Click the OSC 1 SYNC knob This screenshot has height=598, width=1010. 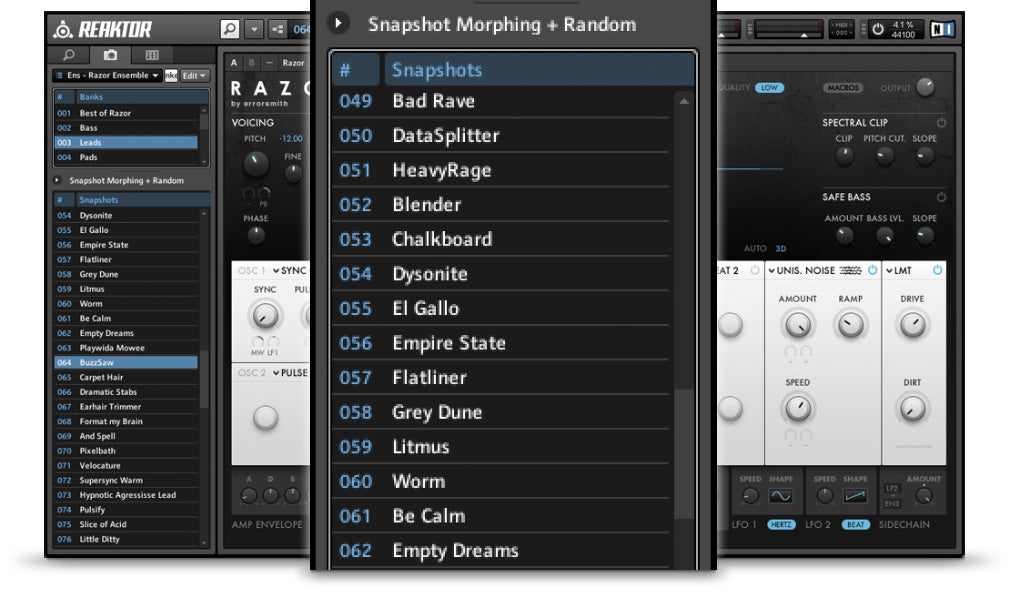coord(265,316)
